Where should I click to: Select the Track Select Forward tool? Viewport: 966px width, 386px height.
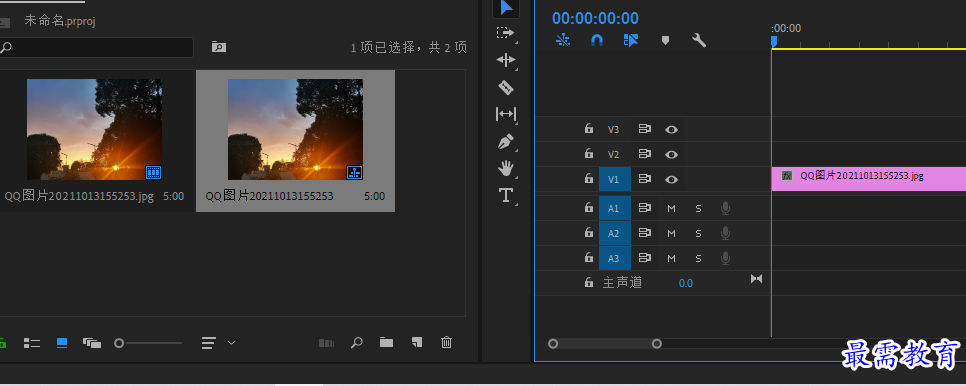coord(506,33)
